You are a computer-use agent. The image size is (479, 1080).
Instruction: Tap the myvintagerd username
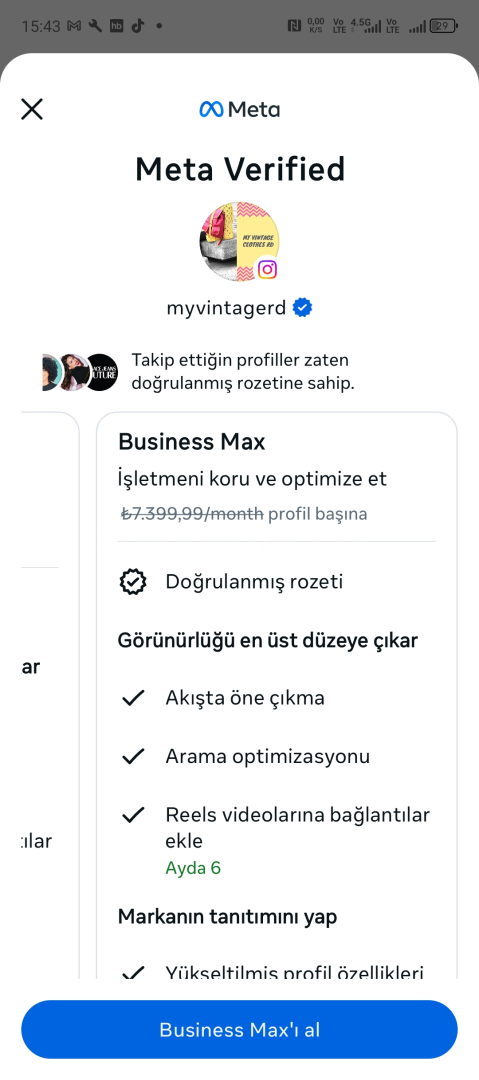(x=226, y=308)
